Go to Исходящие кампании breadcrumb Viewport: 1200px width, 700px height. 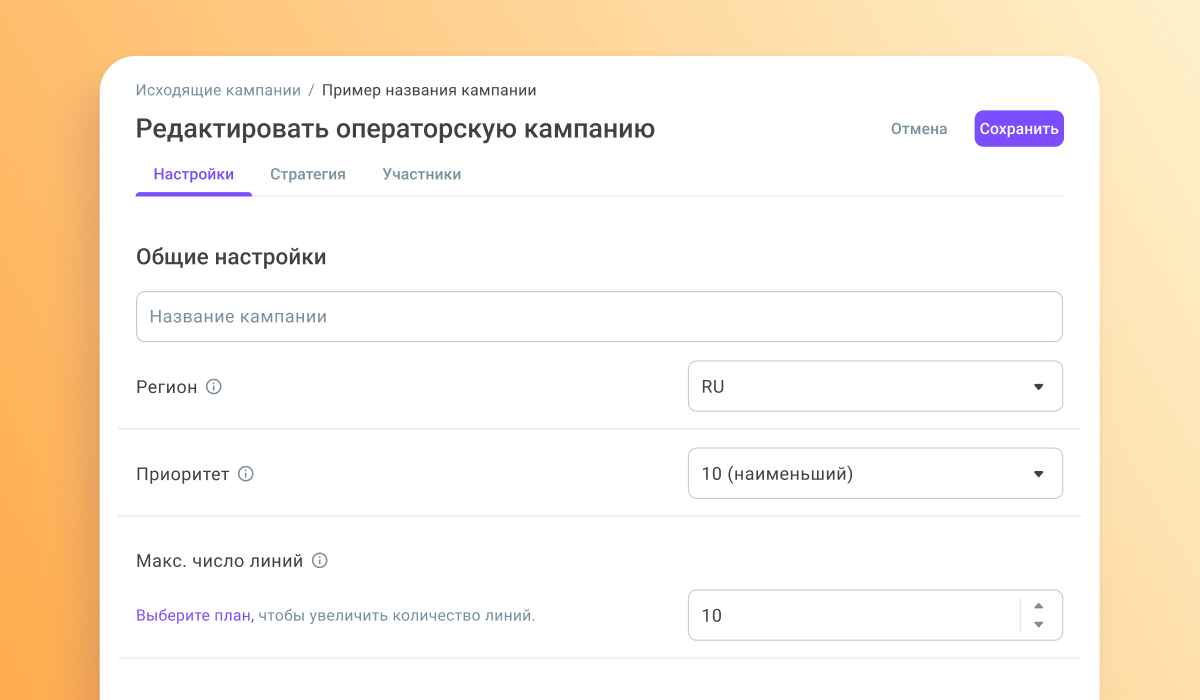point(218,90)
